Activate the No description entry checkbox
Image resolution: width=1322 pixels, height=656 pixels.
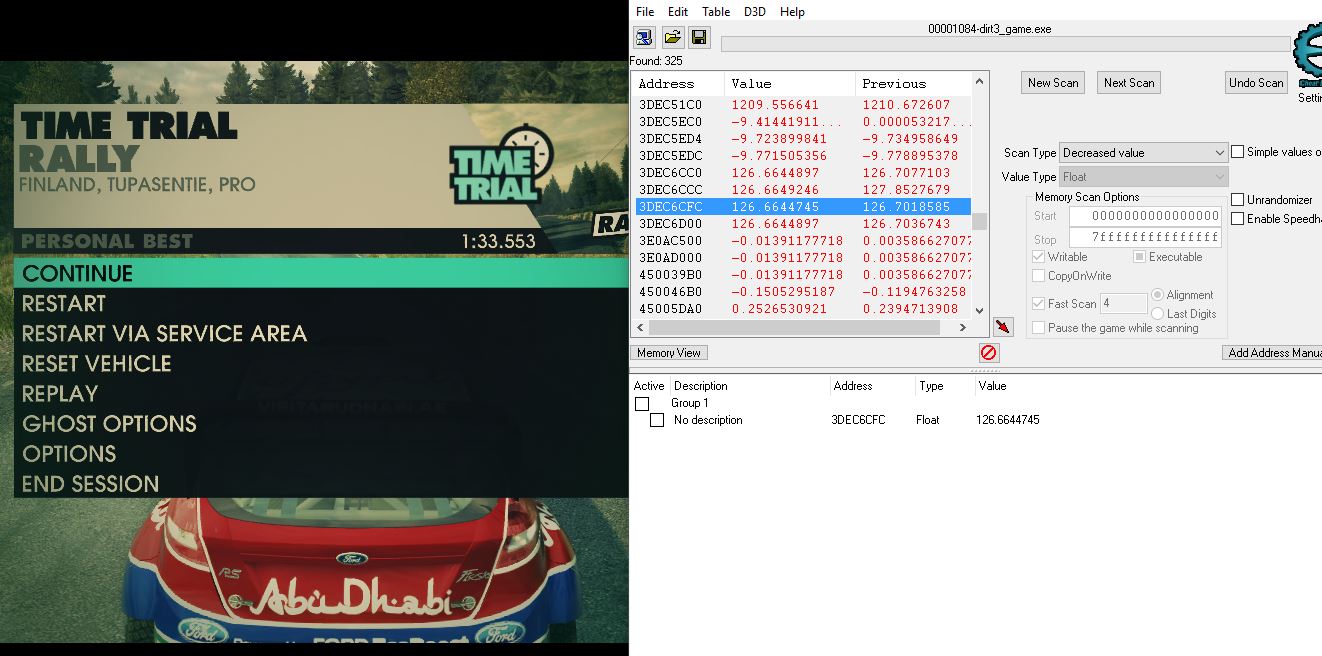click(x=657, y=421)
